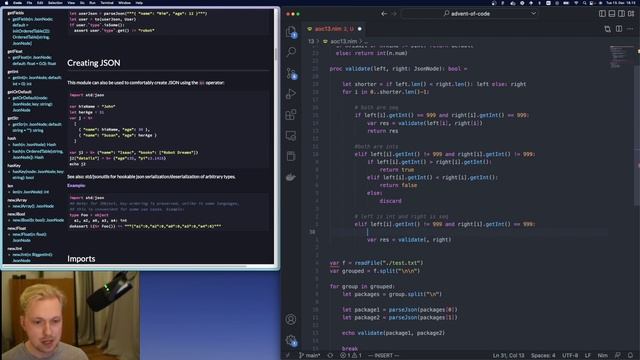
Task: Open the errors and warnings indicator
Action: tap(351, 356)
